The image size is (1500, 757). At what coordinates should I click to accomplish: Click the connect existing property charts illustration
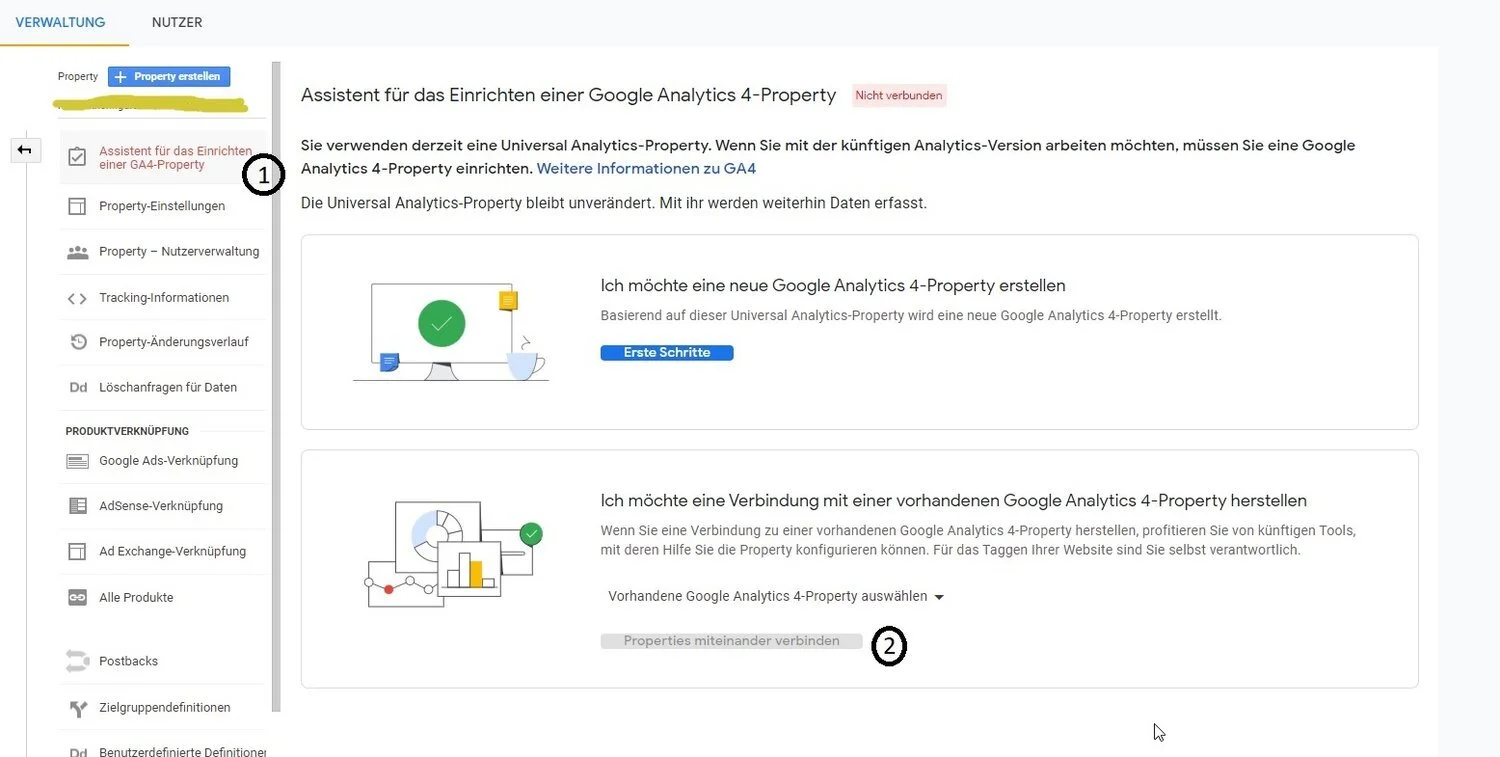pyautogui.click(x=454, y=553)
